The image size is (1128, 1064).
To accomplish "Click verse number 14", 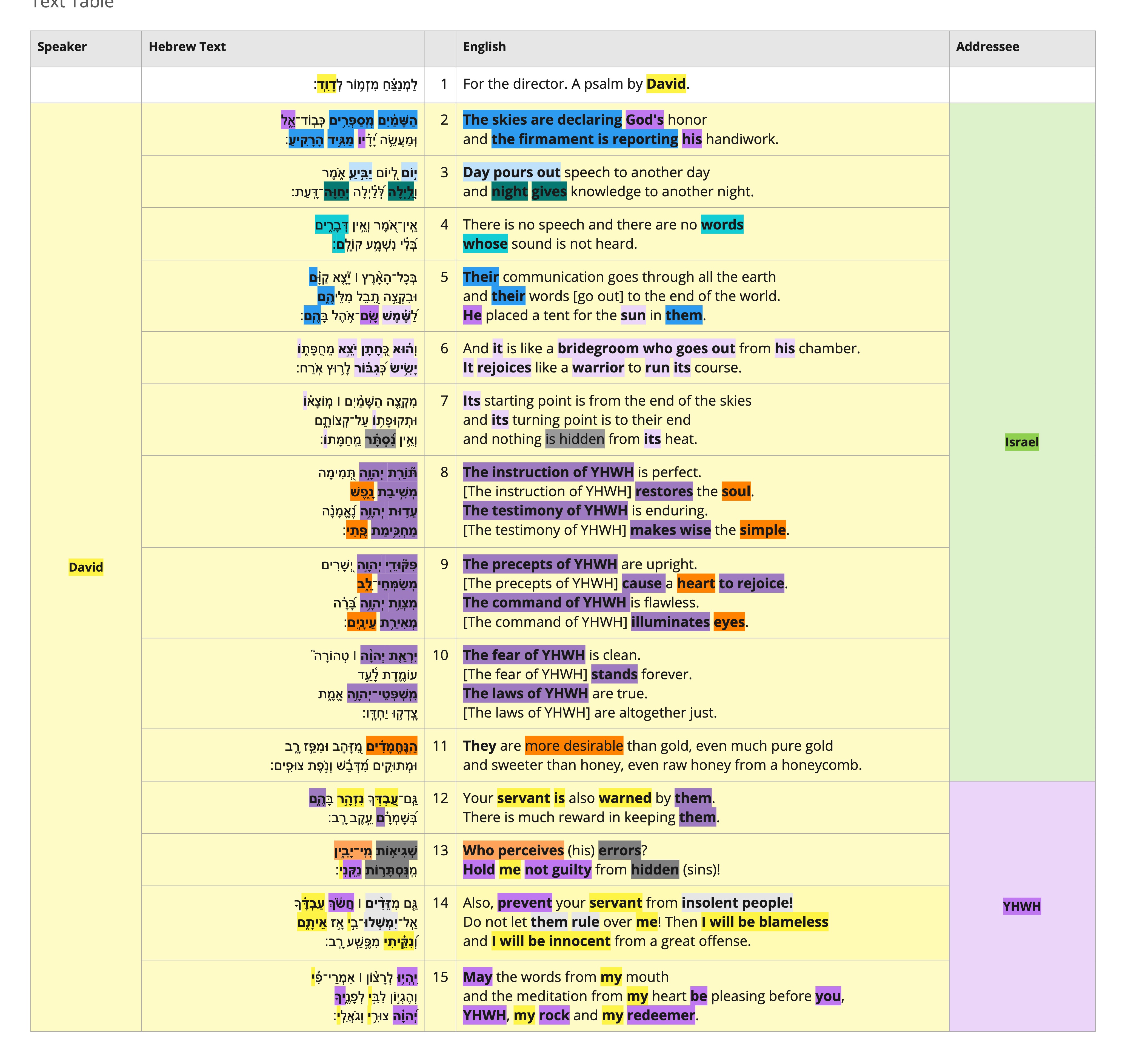I will 440,902.
